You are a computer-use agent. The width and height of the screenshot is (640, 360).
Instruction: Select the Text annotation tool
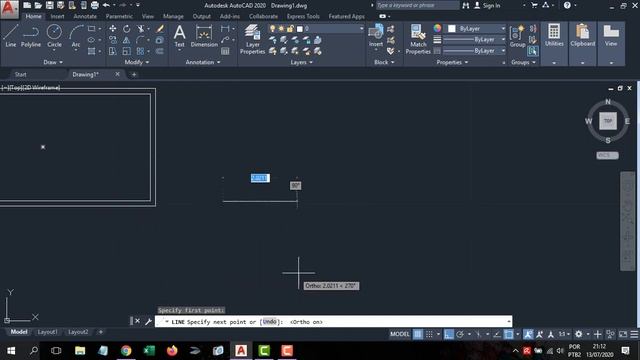pos(180,36)
